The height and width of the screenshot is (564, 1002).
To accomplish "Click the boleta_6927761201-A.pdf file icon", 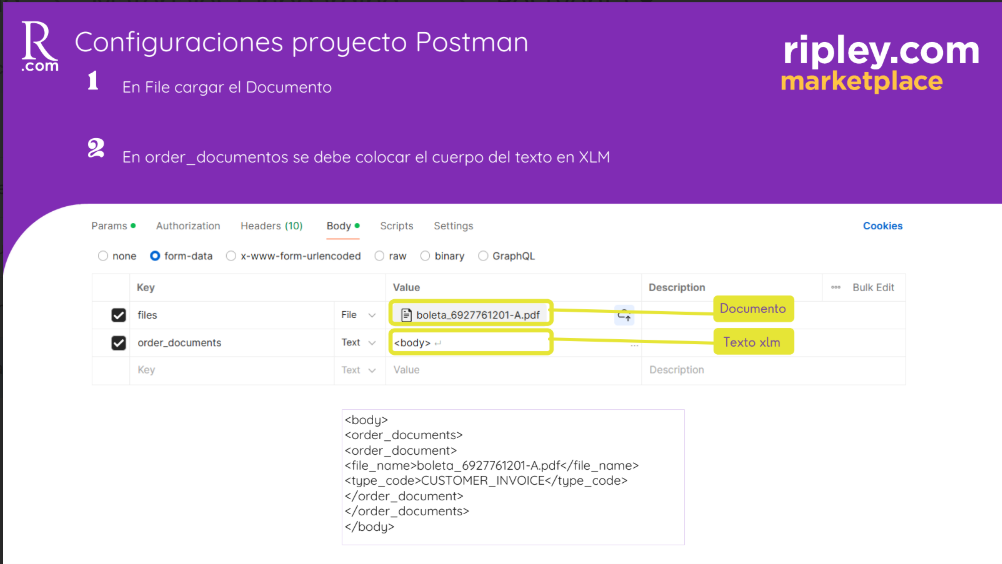I will tap(406, 315).
